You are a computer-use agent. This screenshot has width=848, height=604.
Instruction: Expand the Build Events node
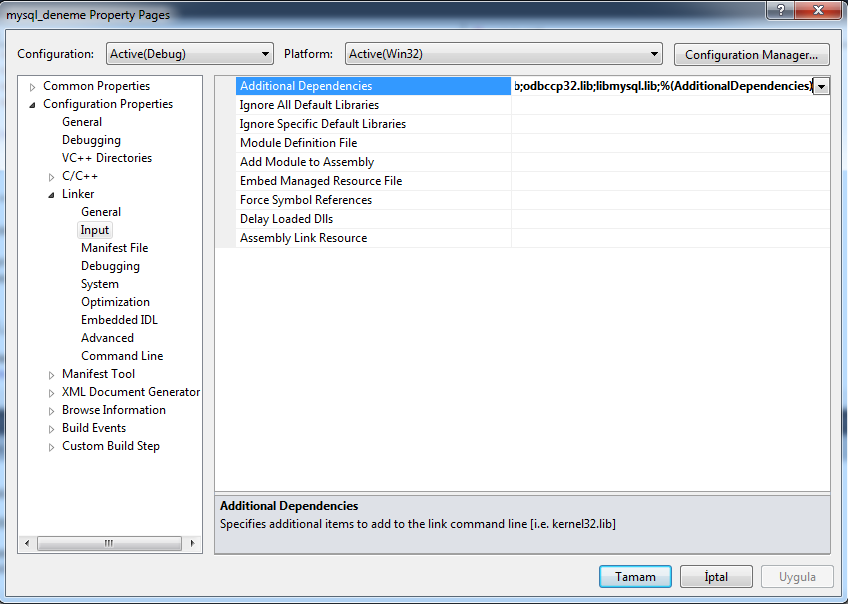click(x=52, y=429)
